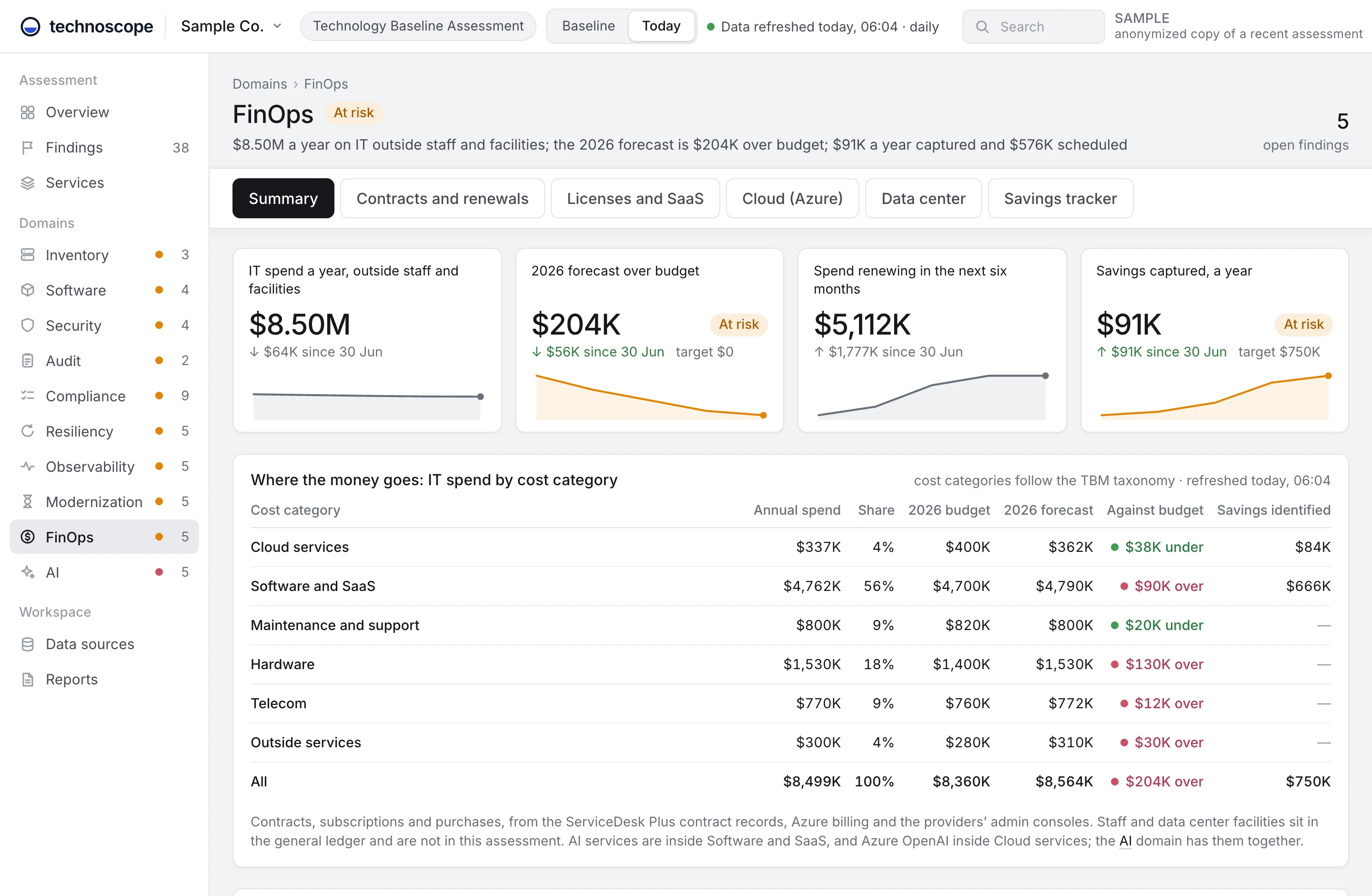The height and width of the screenshot is (896, 1372).
Task: Click the Resiliency refresh icon
Action: (x=28, y=431)
